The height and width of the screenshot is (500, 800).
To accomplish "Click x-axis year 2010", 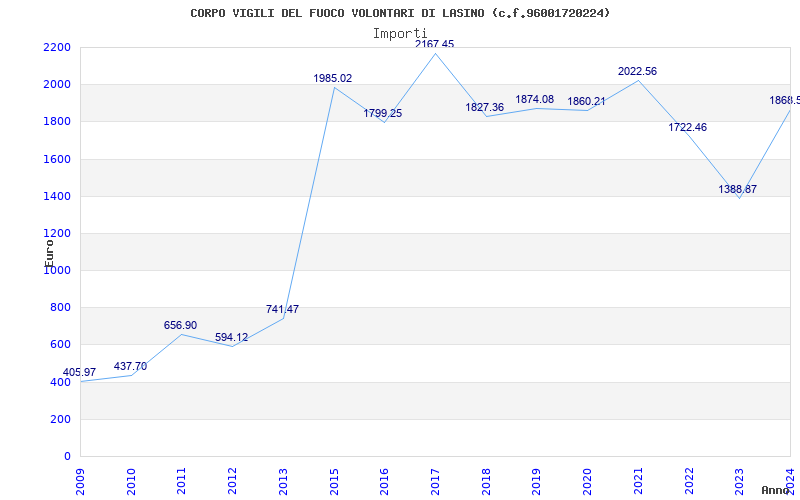I will [131, 482].
